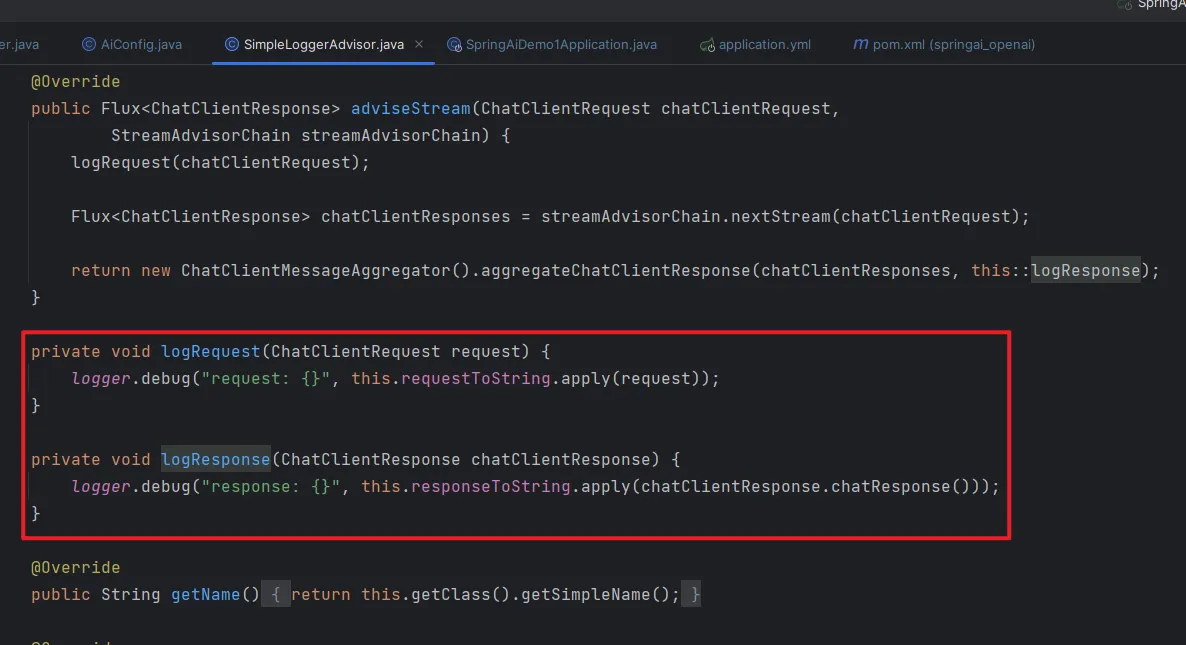The image size is (1186, 645).
Task: Switch to the AiConfig.java tab
Action: [x=132, y=45]
